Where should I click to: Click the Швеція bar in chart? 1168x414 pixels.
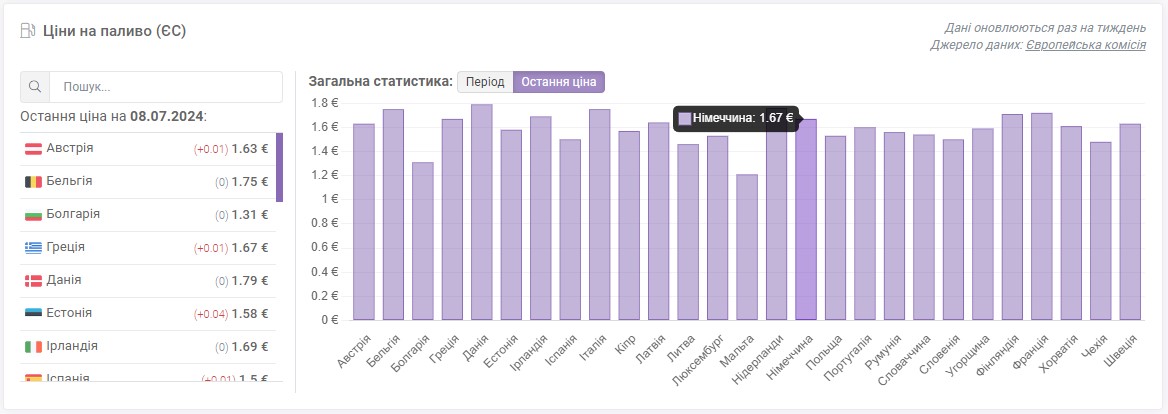coord(1130,222)
